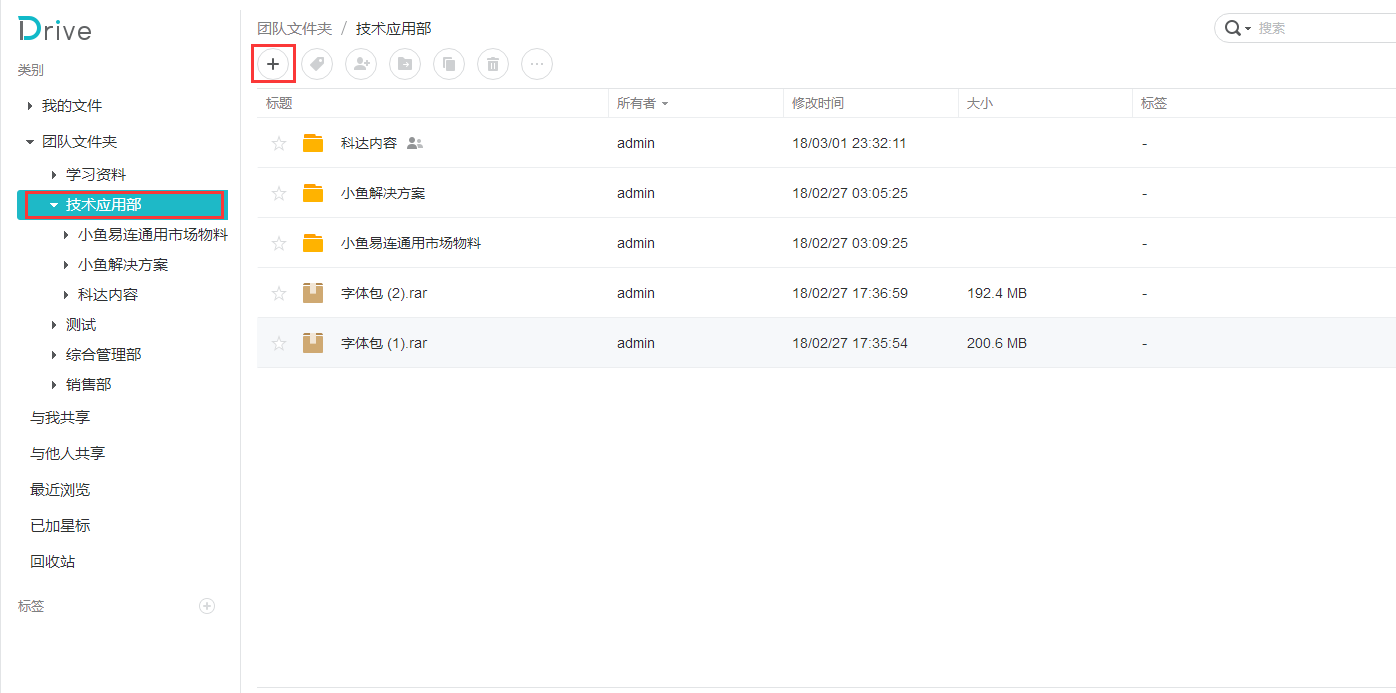The image size is (1396, 693).
Task: Click the copy icon in the toolbar
Action: pyautogui.click(x=449, y=64)
